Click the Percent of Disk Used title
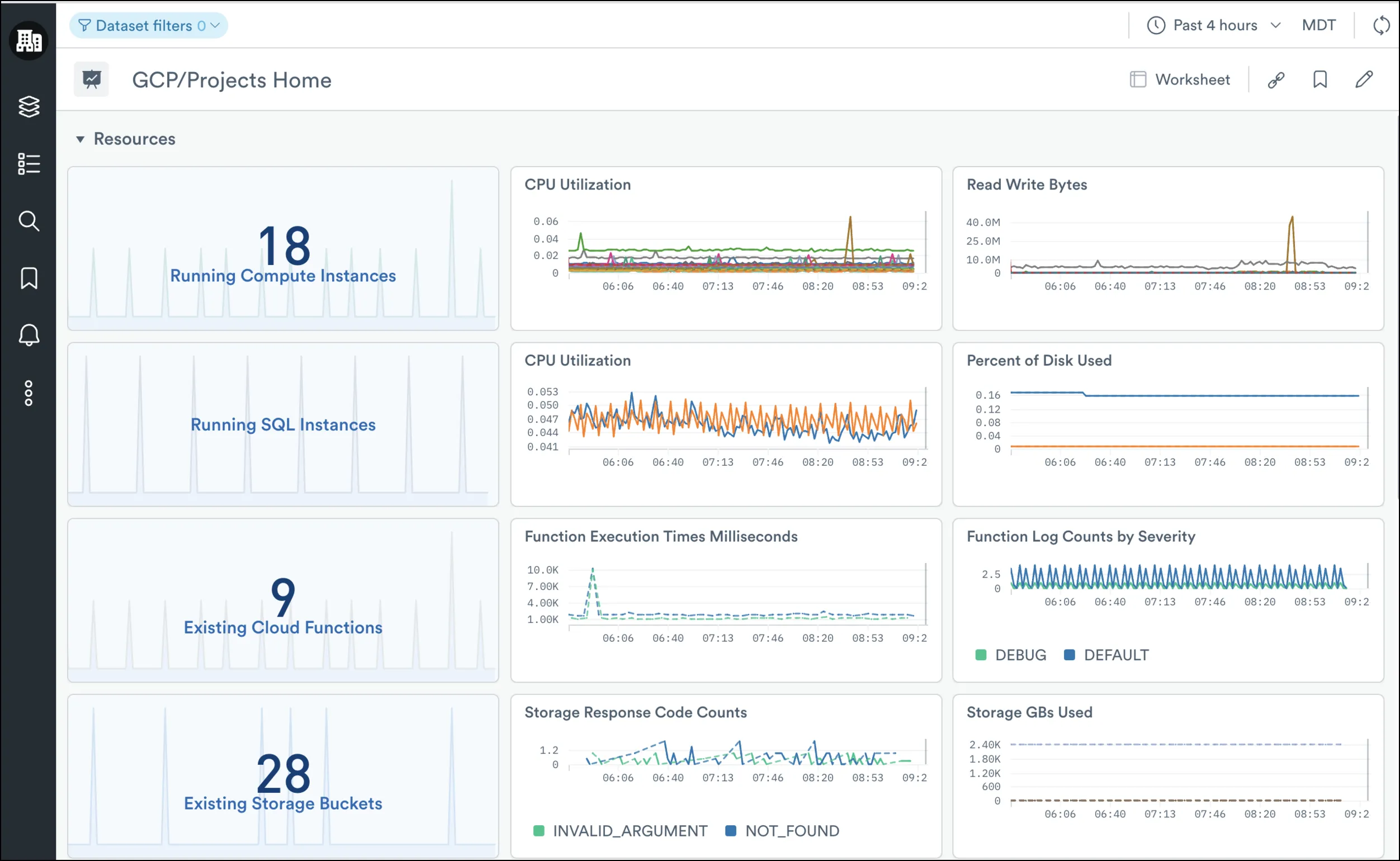1400x861 pixels. 1039,361
